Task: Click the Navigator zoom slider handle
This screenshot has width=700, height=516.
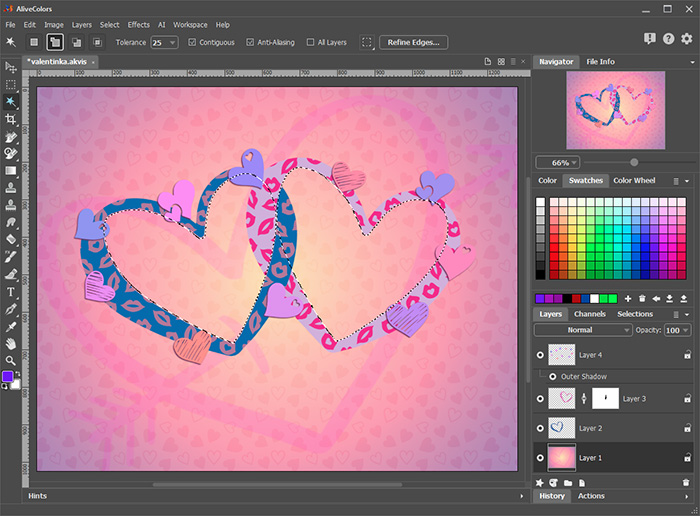Action: tap(634, 162)
